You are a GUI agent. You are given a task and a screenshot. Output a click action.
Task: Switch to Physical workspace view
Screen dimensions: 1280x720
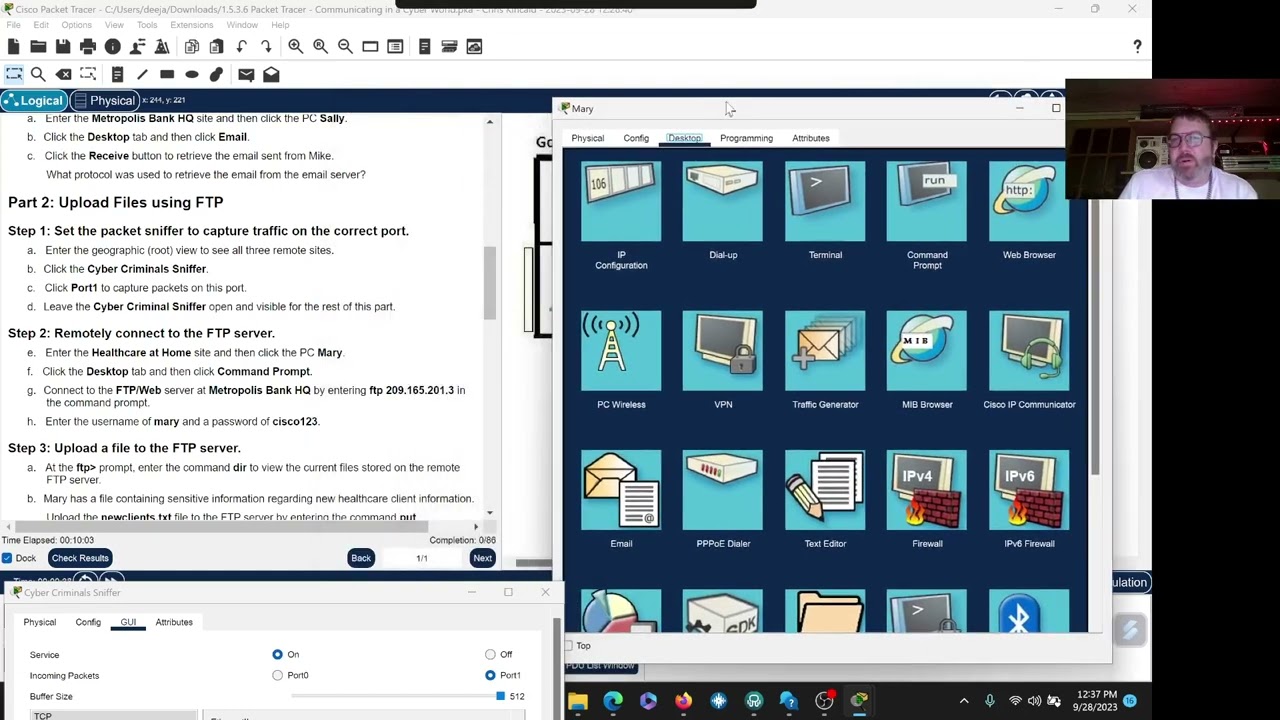tap(104, 100)
